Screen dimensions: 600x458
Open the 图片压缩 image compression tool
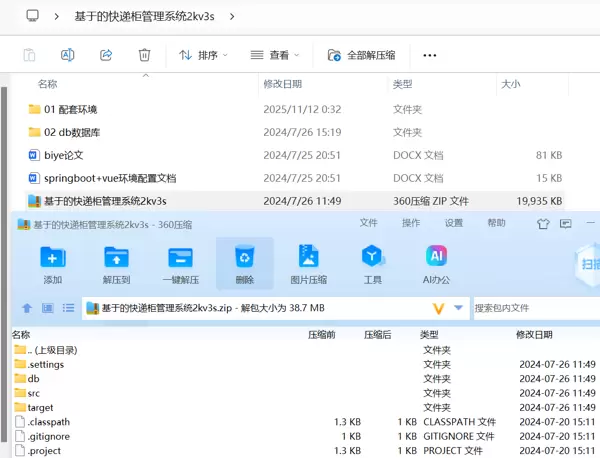pyautogui.click(x=308, y=264)
